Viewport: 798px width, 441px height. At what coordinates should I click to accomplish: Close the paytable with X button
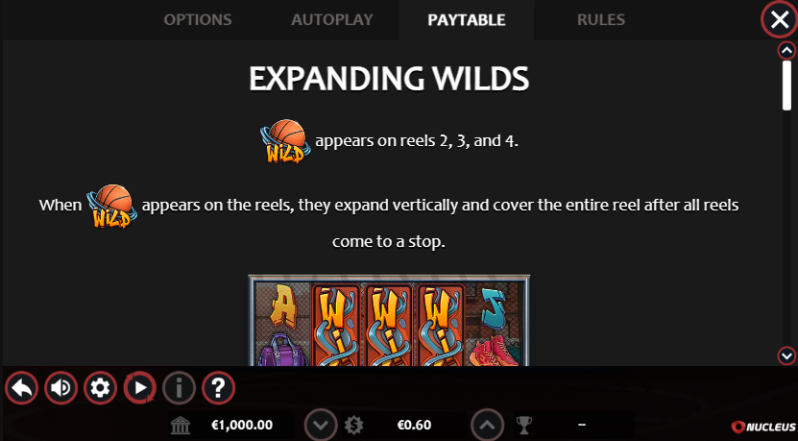click(x=779, y=20)
